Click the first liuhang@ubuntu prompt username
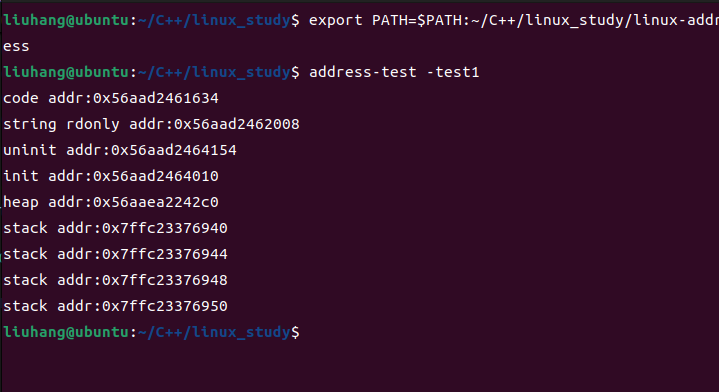This screenshot has width=719, height=392. [66, 21]
